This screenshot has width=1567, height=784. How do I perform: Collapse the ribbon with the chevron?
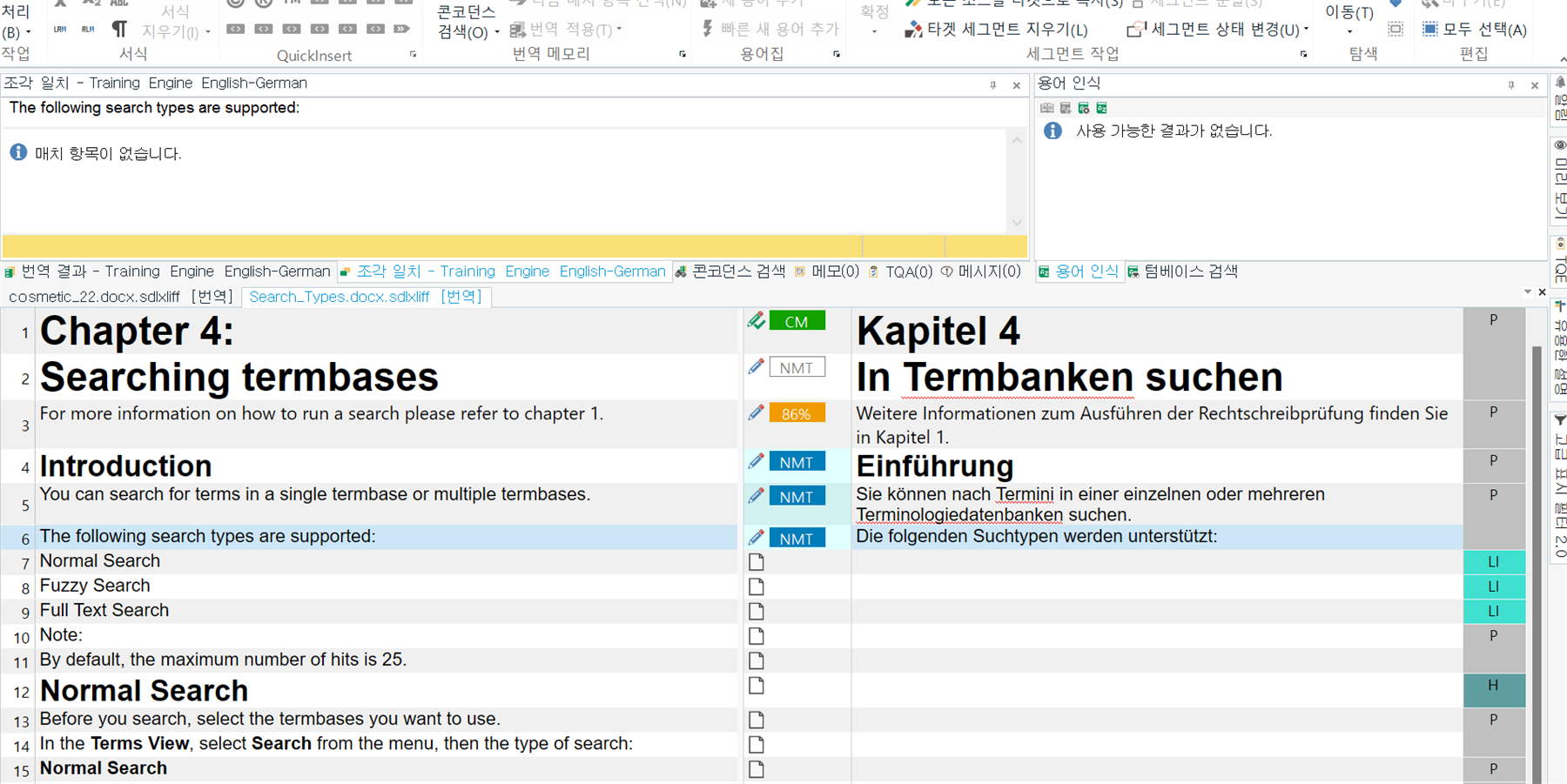[x=1562, y=58]
